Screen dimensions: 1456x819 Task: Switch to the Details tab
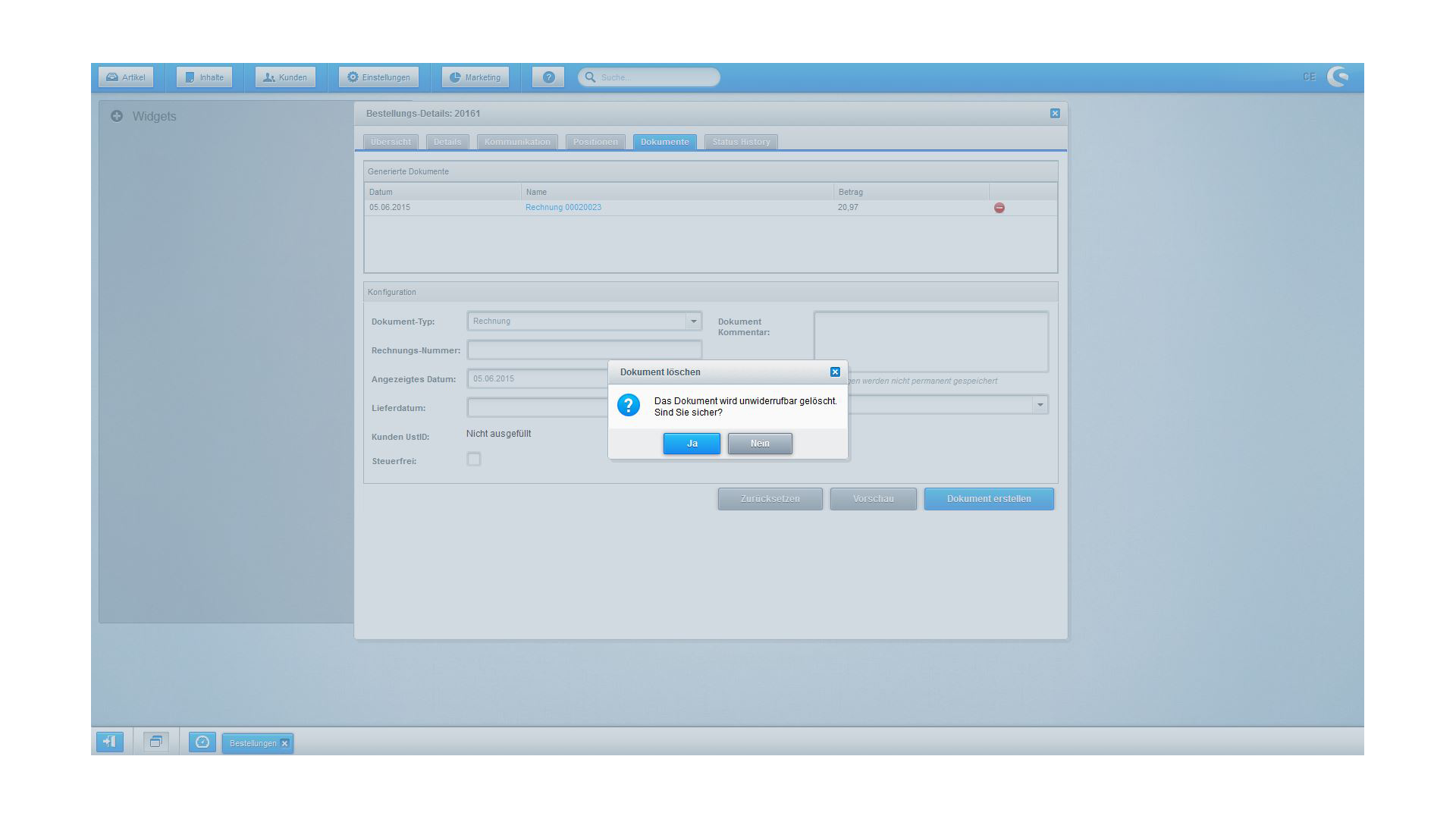click(447, 142)
